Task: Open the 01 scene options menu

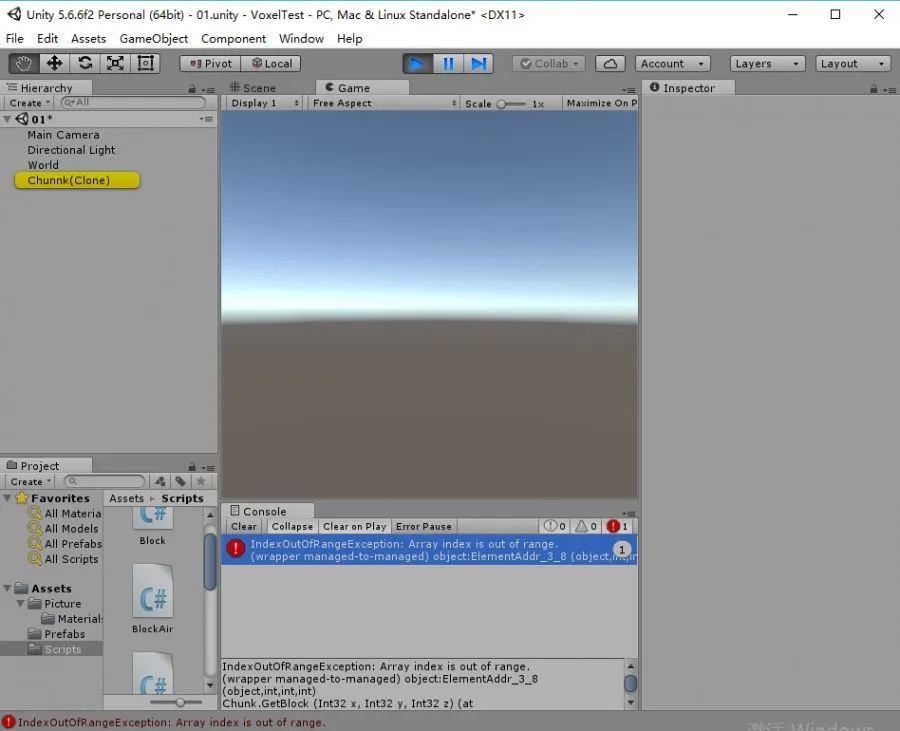Action: pyautogui.click(x=207, y=119)
